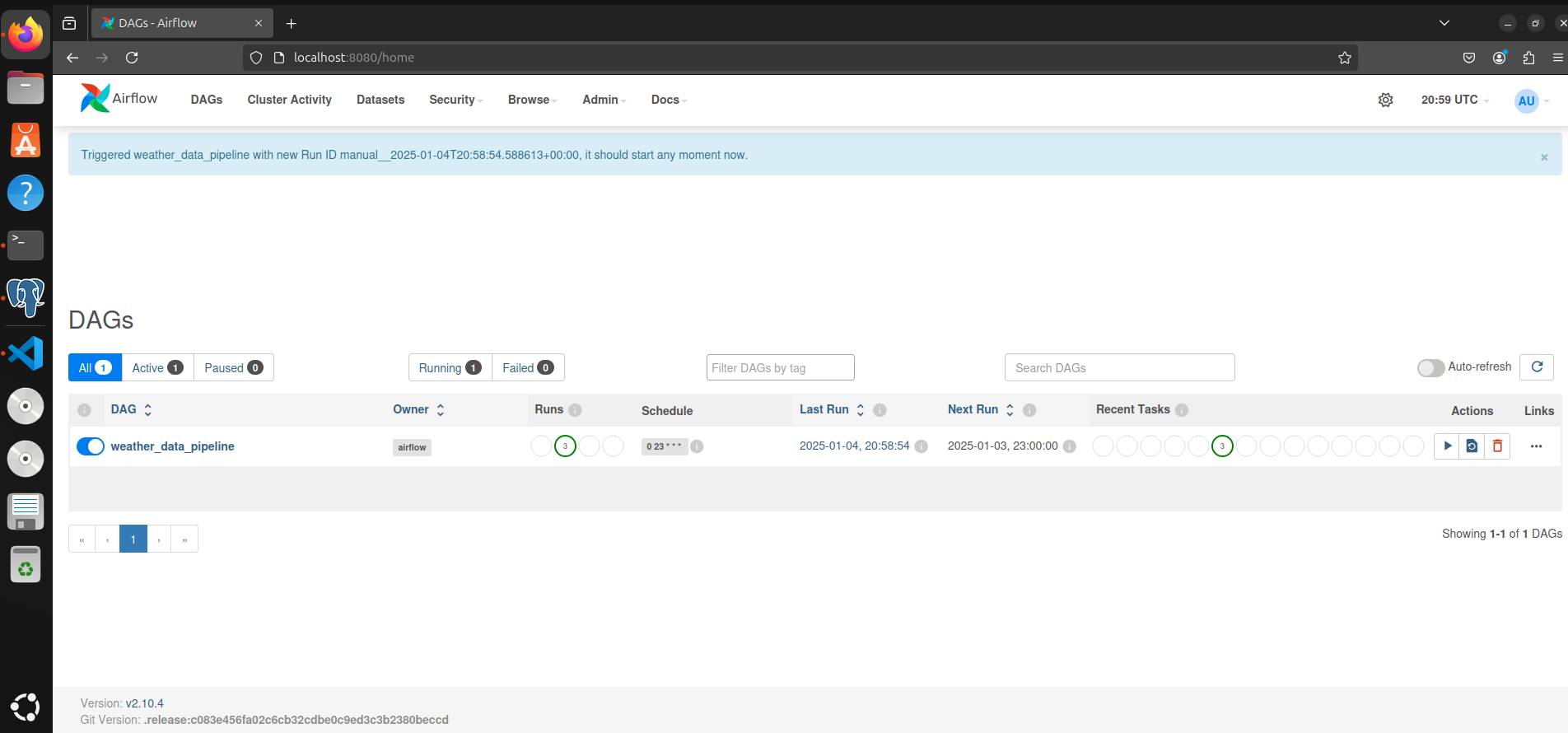Sort table by Owner column

(x=418, y=409)
